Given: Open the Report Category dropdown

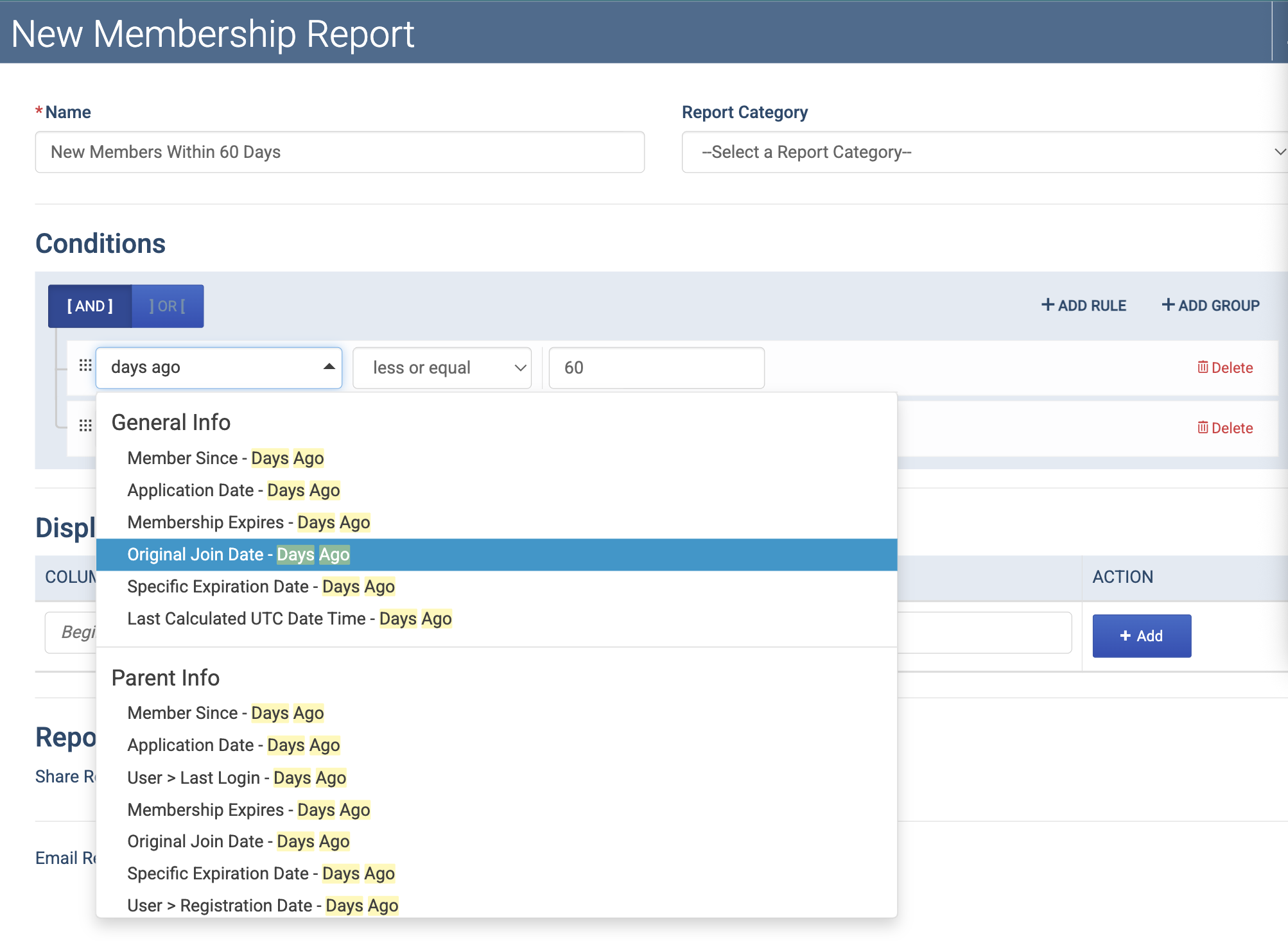Looking at the screenshot, I should (x=985, y=152).
